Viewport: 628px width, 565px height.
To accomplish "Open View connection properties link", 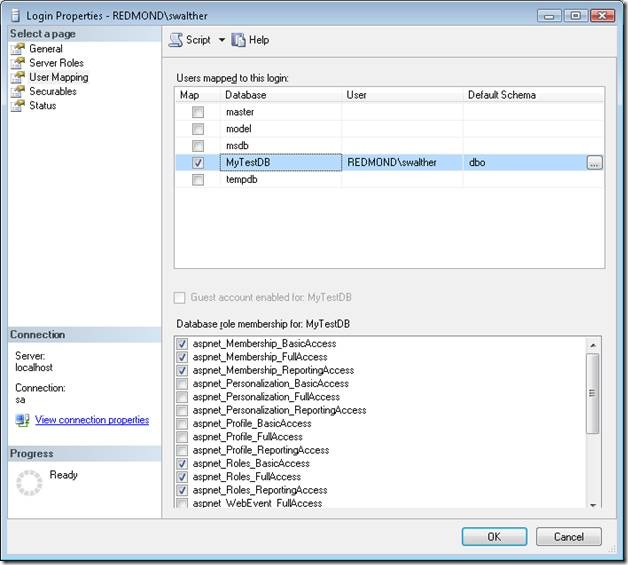I will click(92, 420).
